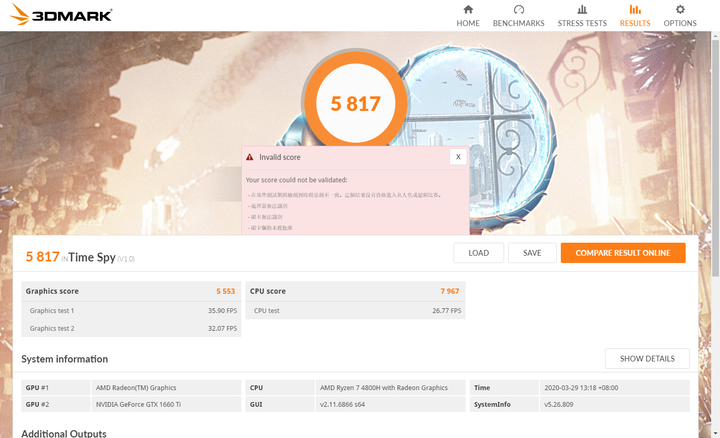Click COMPARE RESULT ONLINE button
The image size is (720, 438).
coord(623,253)
